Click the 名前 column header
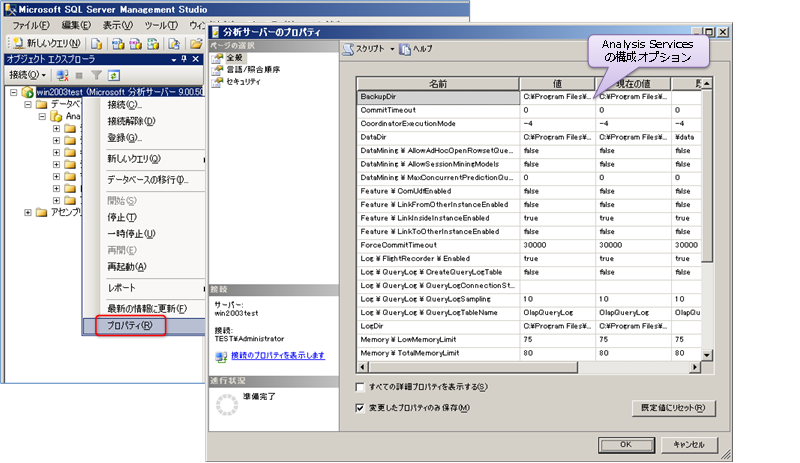Screen dimensions: 800x463 (438, 84)
